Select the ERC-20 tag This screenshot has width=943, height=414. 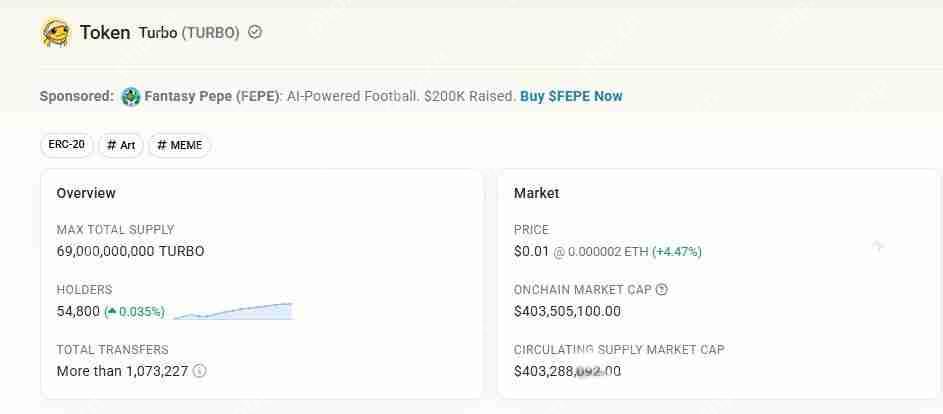tap(67, 145)
